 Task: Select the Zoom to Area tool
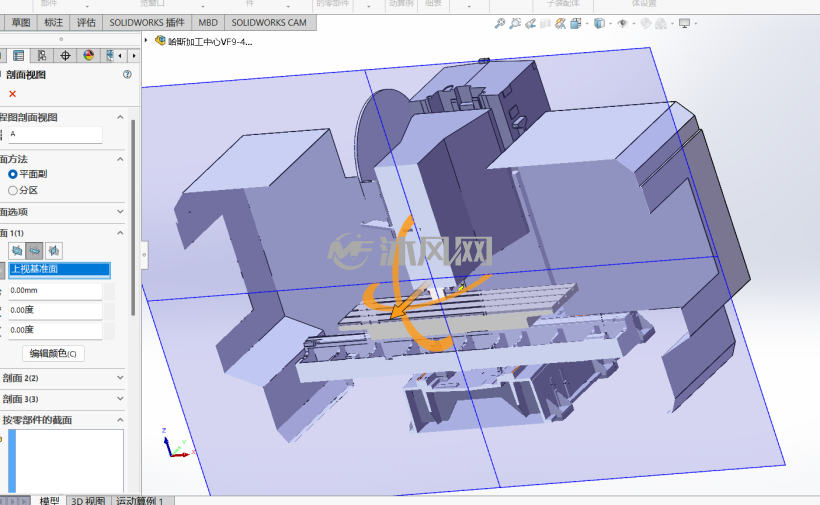pyautogui.click(x=515, y=24)
